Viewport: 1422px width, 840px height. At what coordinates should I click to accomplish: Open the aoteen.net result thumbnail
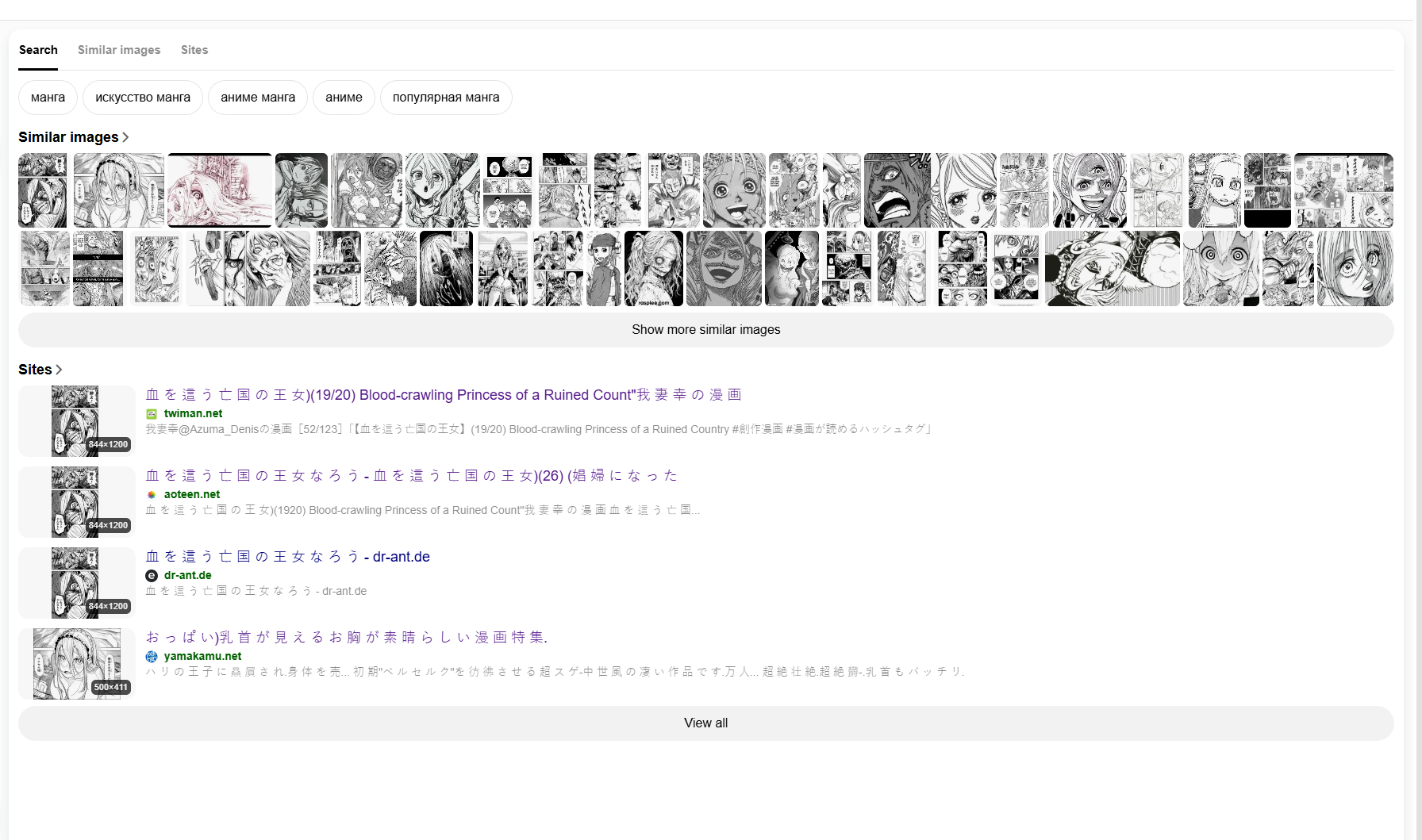point(76,502)
